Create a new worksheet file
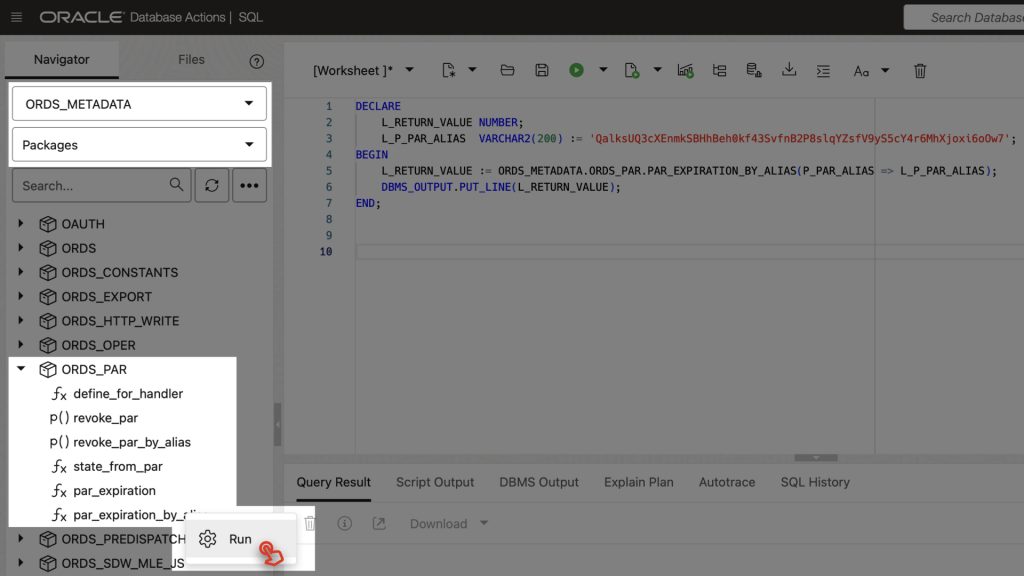 click(x=448, y=71)
